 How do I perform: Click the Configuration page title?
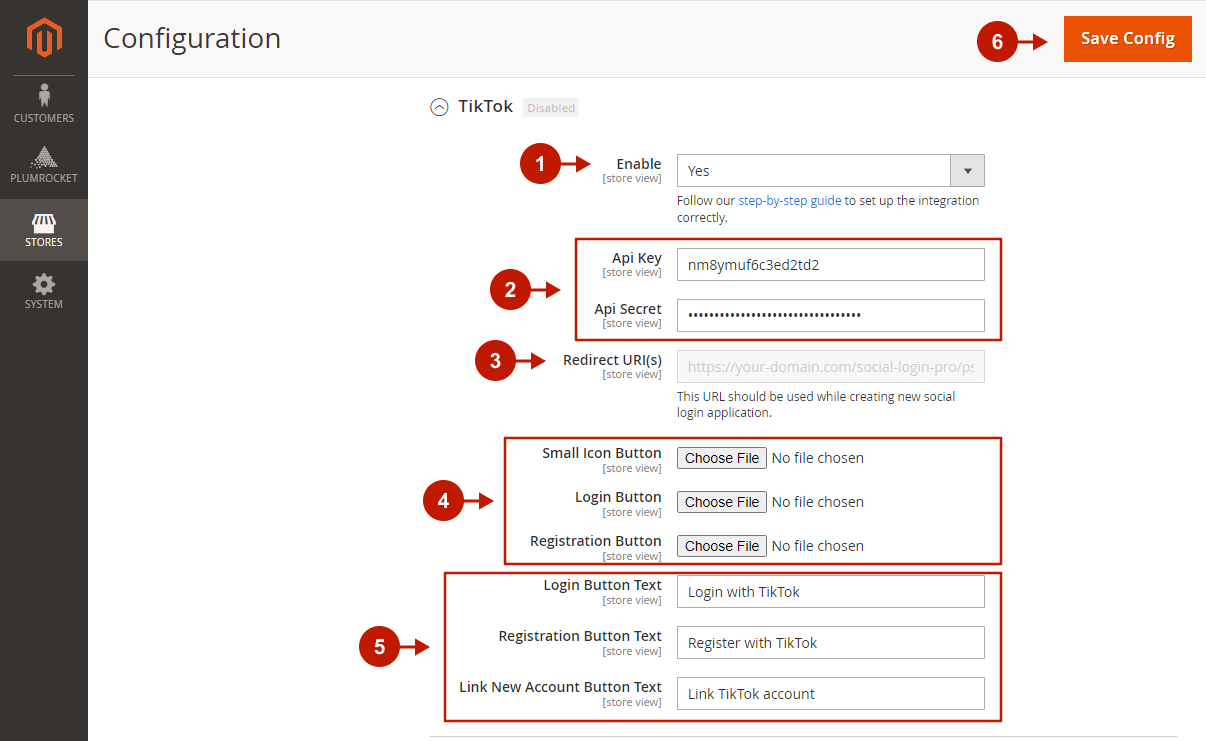tap(192, 38)
